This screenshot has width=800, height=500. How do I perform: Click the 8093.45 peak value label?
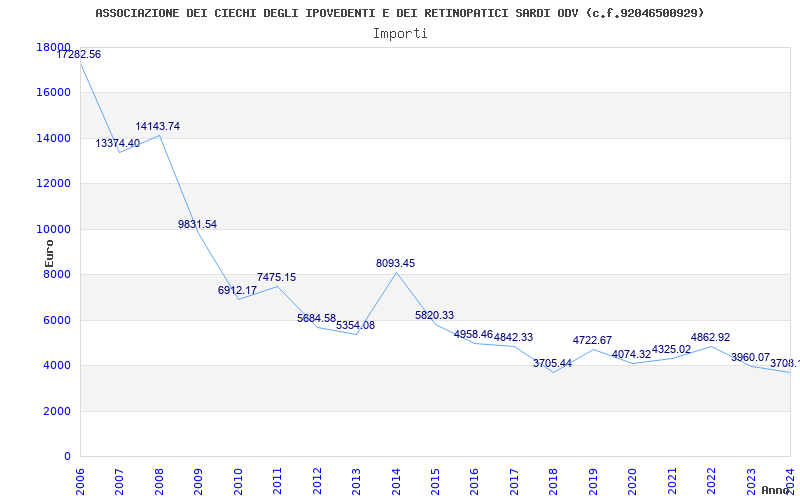(x=395, y=264)
